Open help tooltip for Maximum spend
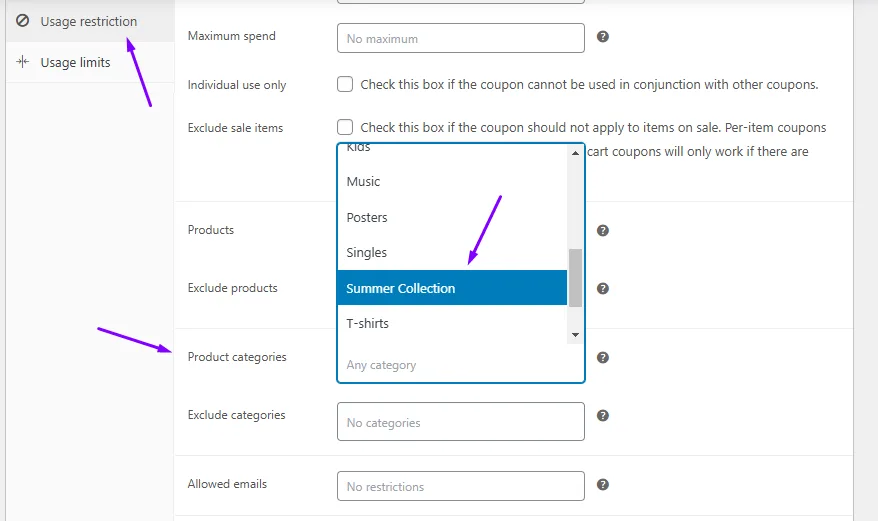Image resolution: width=878 pixels, height=521 pixels. coord(603,36)
